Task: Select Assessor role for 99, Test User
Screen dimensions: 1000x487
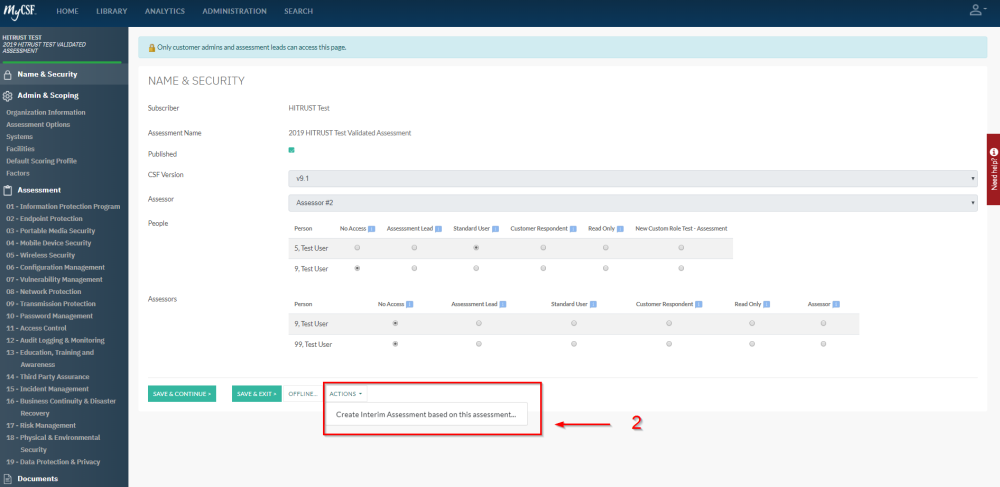Action: click(x=823, y=344)
